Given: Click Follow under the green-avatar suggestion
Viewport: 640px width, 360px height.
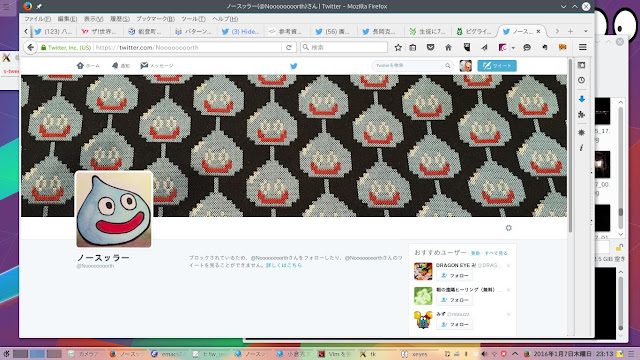Looking at the screenshot, I should click(455, 300).
